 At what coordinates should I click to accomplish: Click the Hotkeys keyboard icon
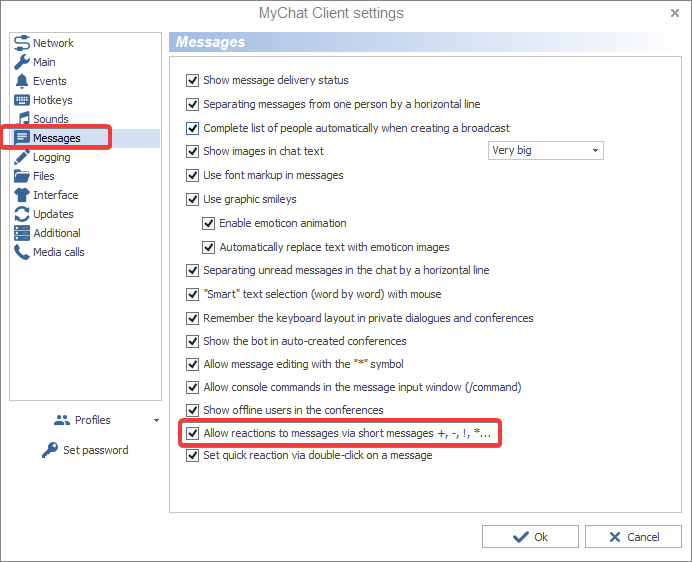[22, 100]
